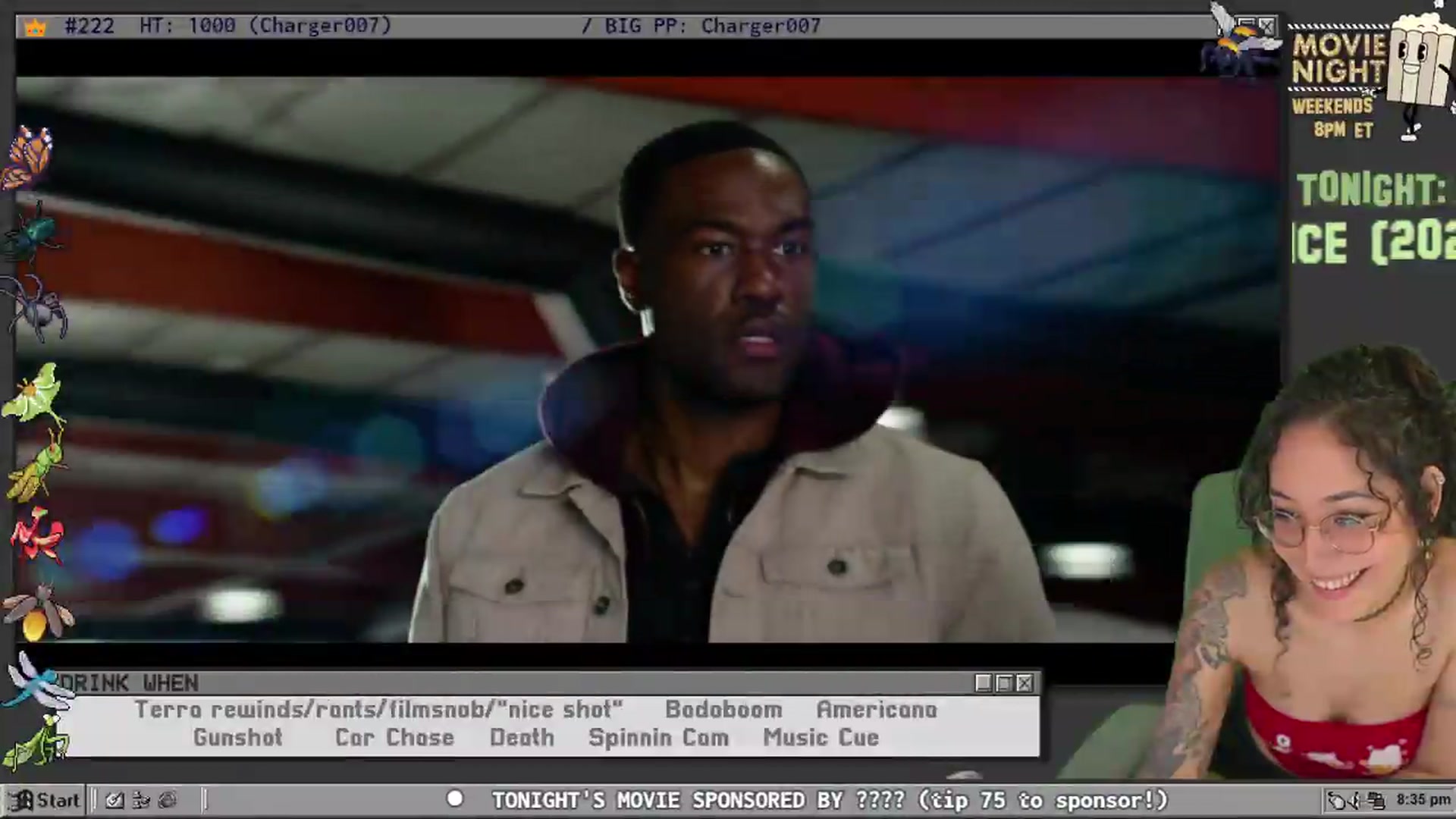Click the "DRINK WHEN" window title
Viewport: 1456px width, 819px height.
pos(129,683)
